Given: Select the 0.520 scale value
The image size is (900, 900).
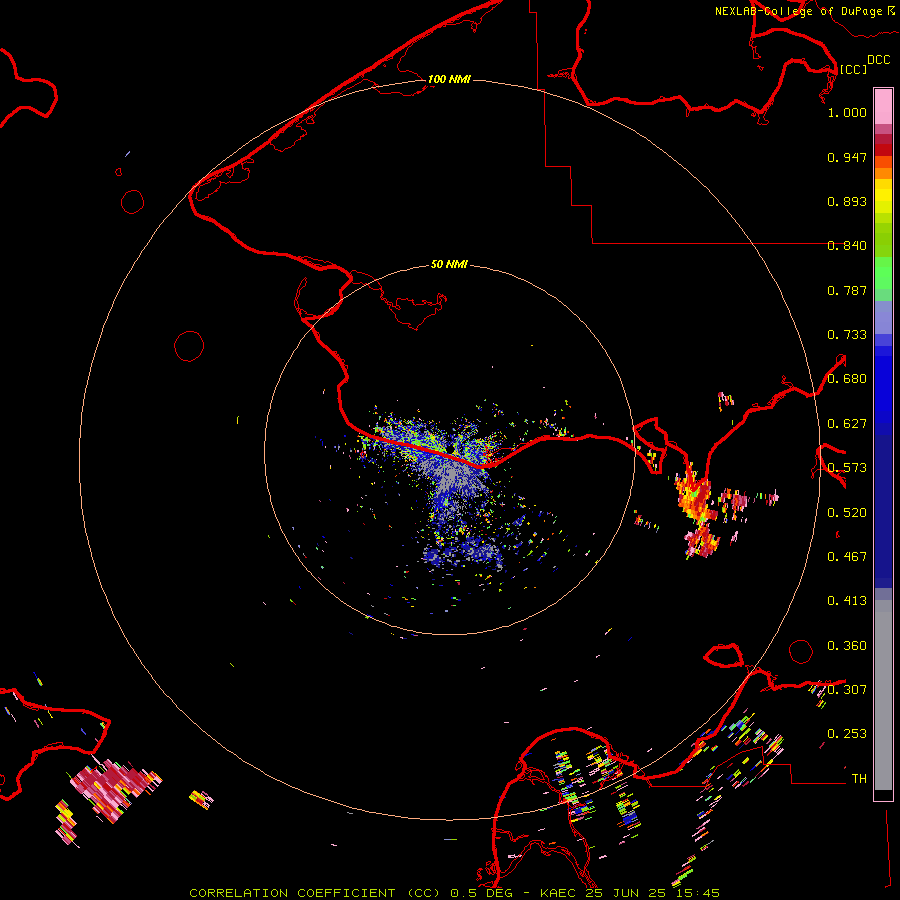Looking at the screenshot, I should click(x=847, y=513).
